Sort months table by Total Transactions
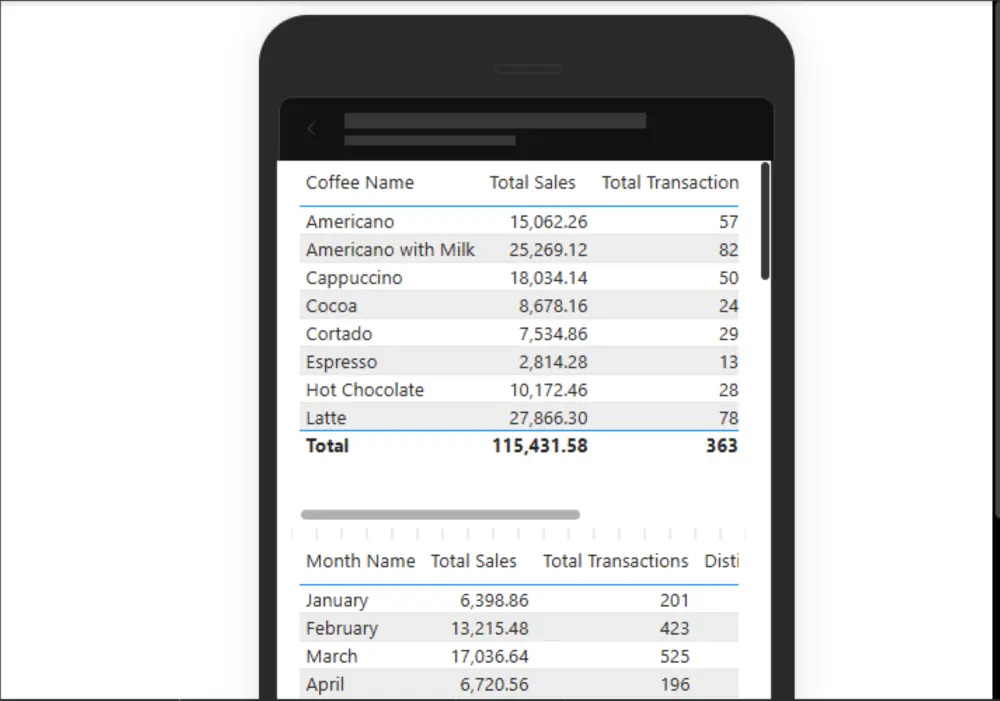The image size is (1000, 701). [615, 561]
